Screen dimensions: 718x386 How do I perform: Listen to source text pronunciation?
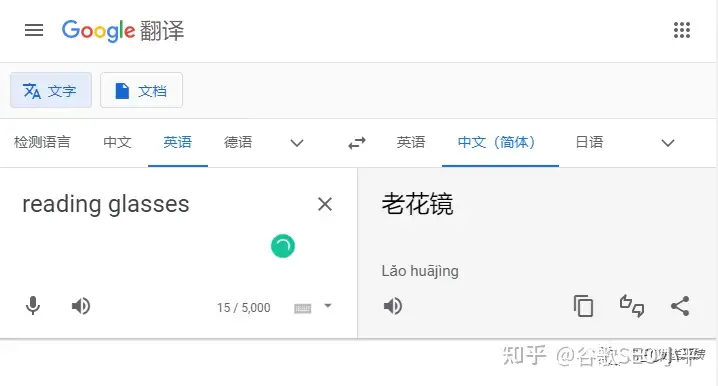(81, 306)
